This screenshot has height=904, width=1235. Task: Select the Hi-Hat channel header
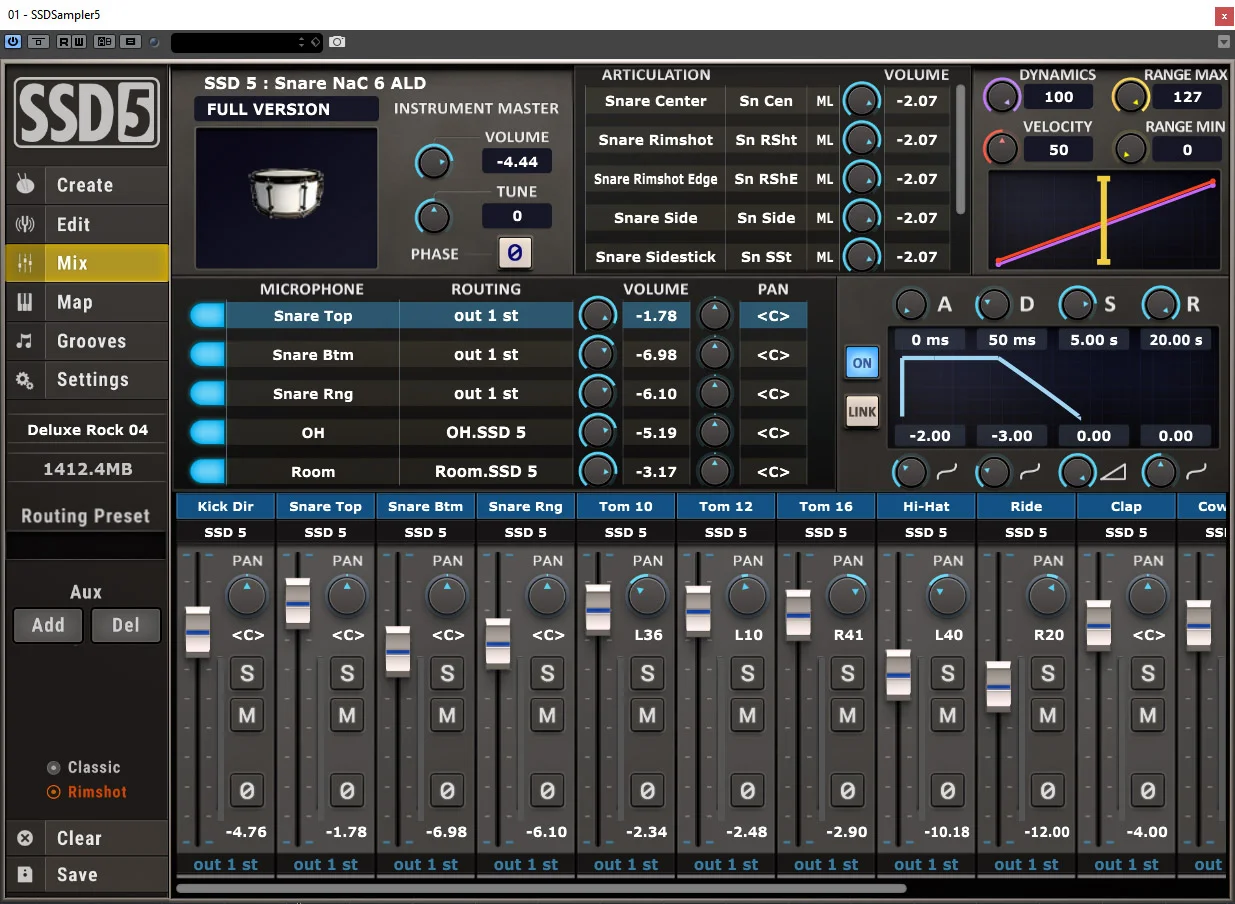click(926, 507)
